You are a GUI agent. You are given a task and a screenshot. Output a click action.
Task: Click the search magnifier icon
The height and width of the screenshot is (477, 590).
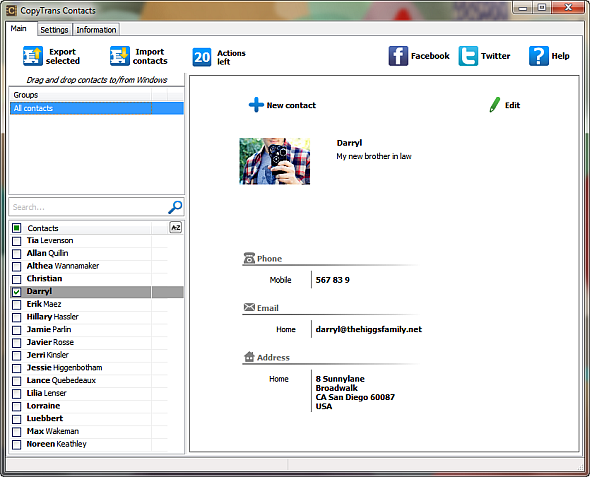coord(175,207)
